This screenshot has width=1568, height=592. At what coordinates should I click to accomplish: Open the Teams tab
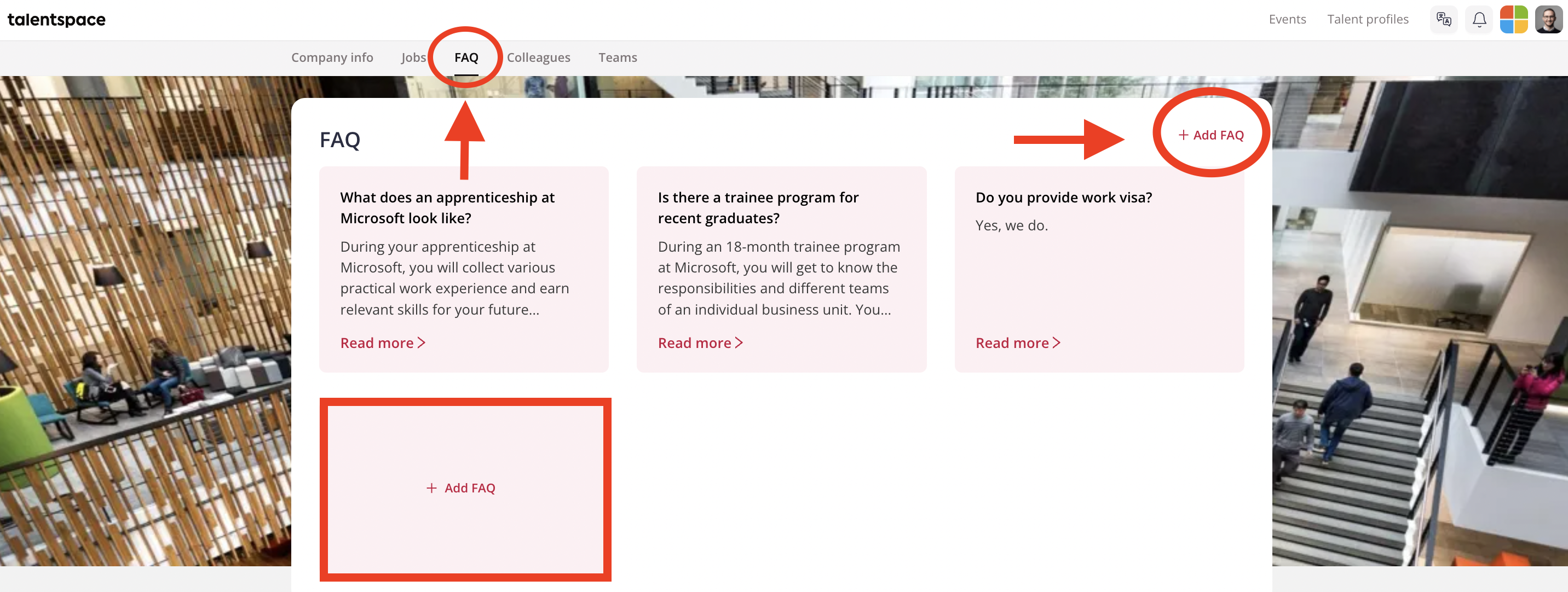pyautogui.click(x=617, y=57)
